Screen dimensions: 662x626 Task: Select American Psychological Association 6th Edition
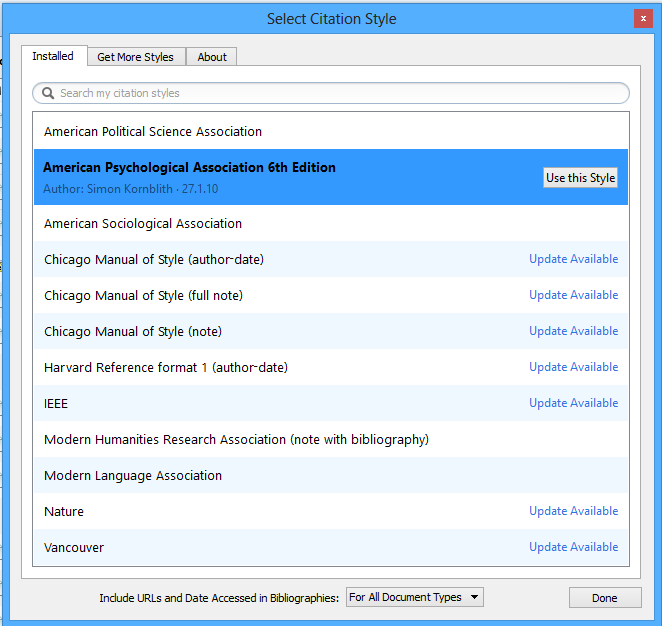click(x=331, y=177)
